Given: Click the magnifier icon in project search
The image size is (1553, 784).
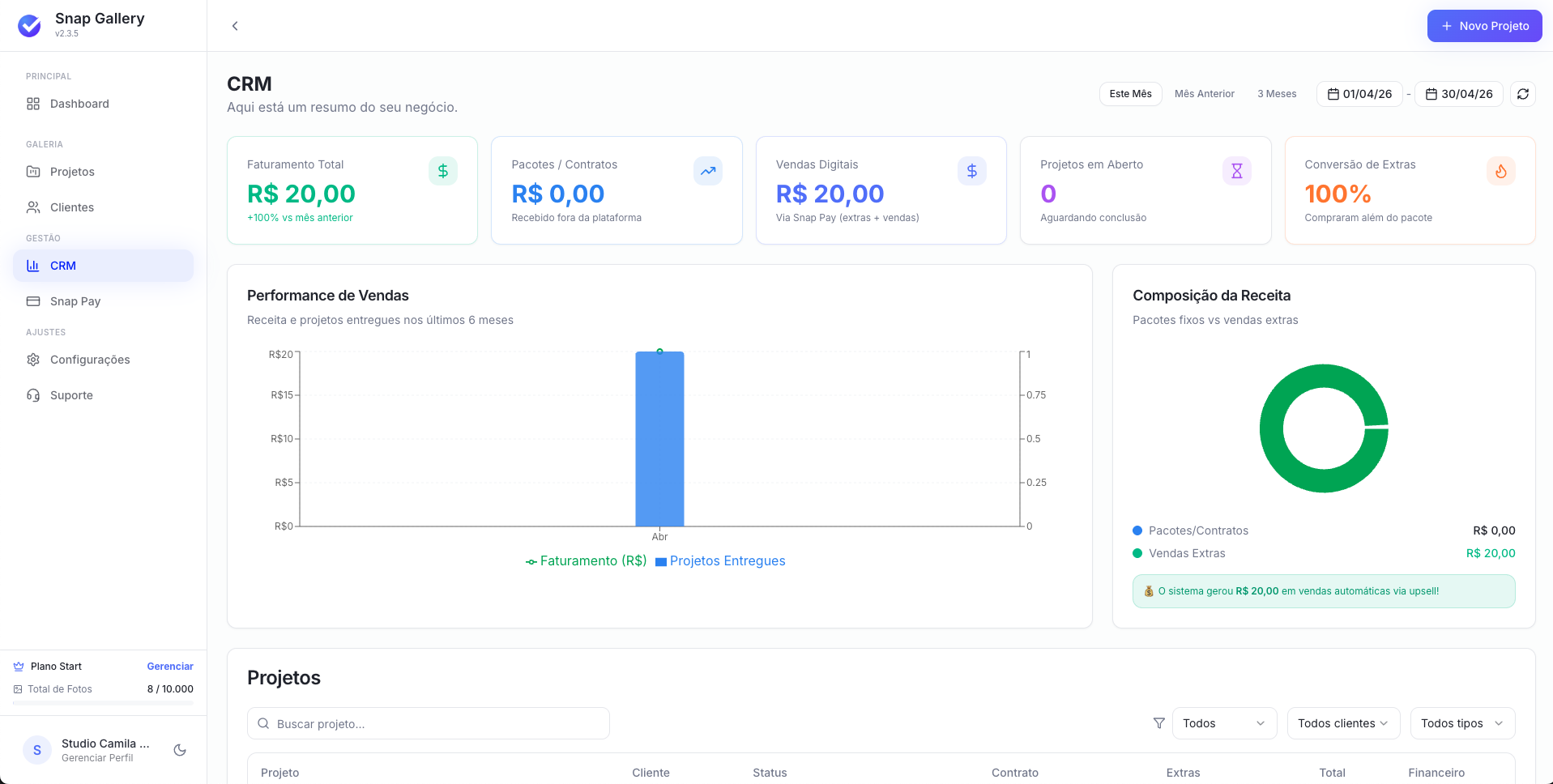Looking at the screenshot, I should [x=263, y=723].
